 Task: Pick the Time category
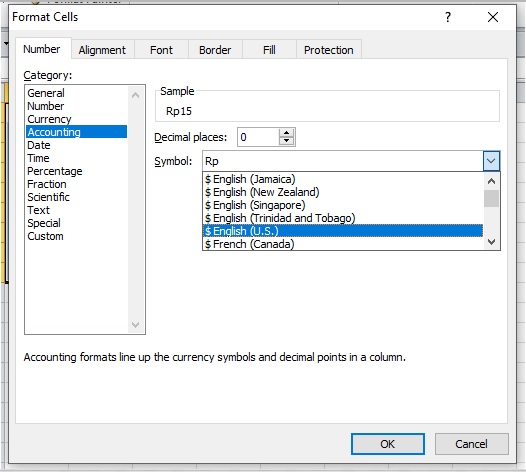pyautogui.click(x=76, y=158)
